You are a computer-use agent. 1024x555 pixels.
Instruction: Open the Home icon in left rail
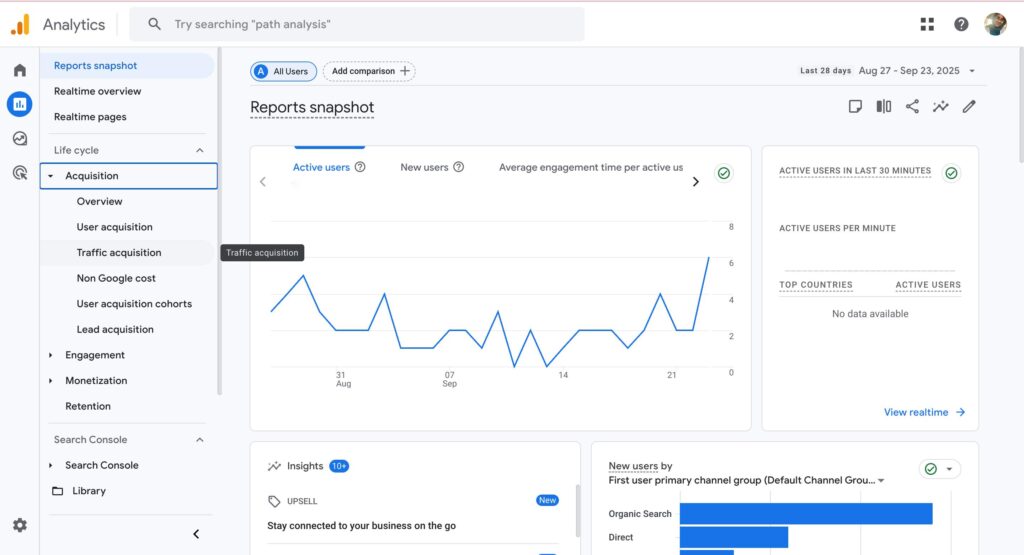pos(19,71)
